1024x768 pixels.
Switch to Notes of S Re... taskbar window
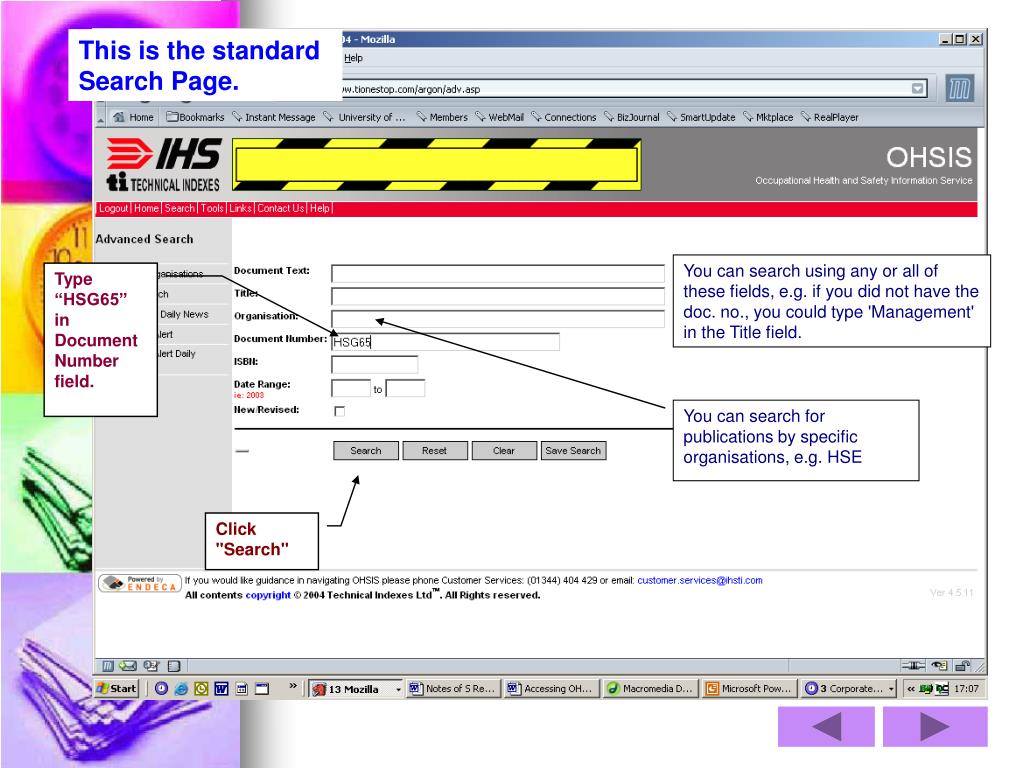[x=453, y=688]
